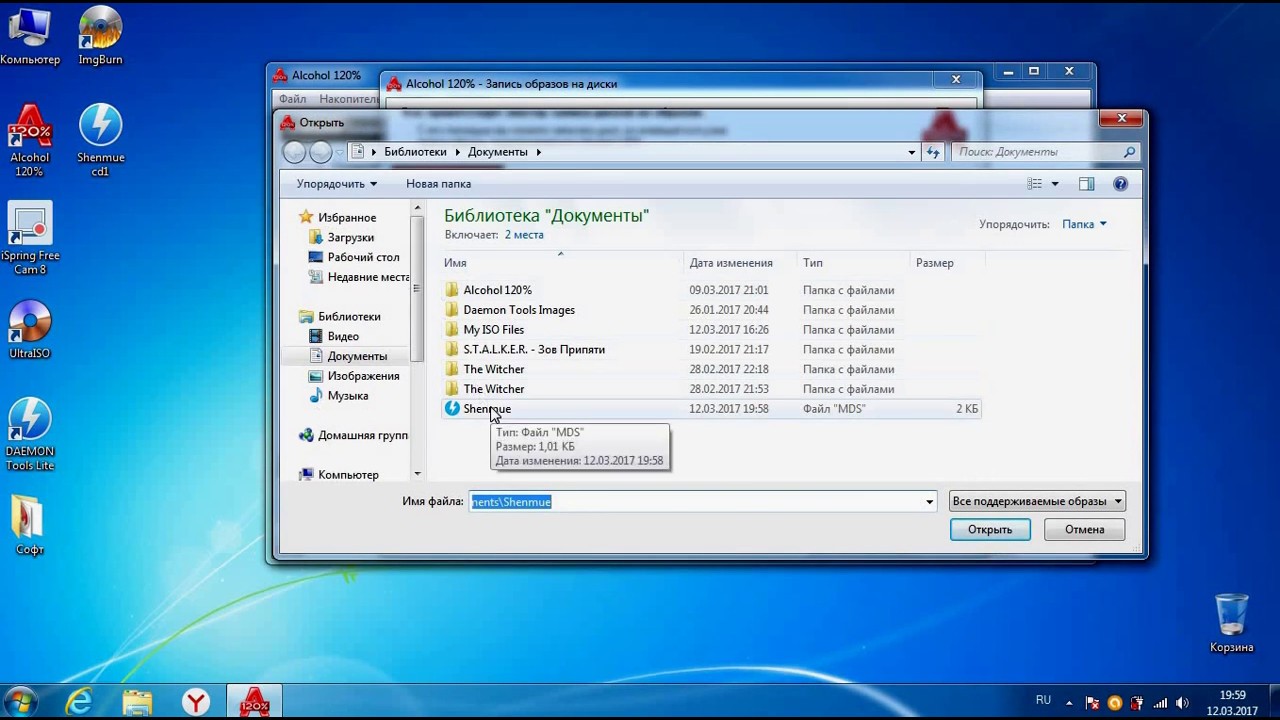This screenshot has height=720, width=1280.
Task: Click the Отмена button
Action: 1084,529
